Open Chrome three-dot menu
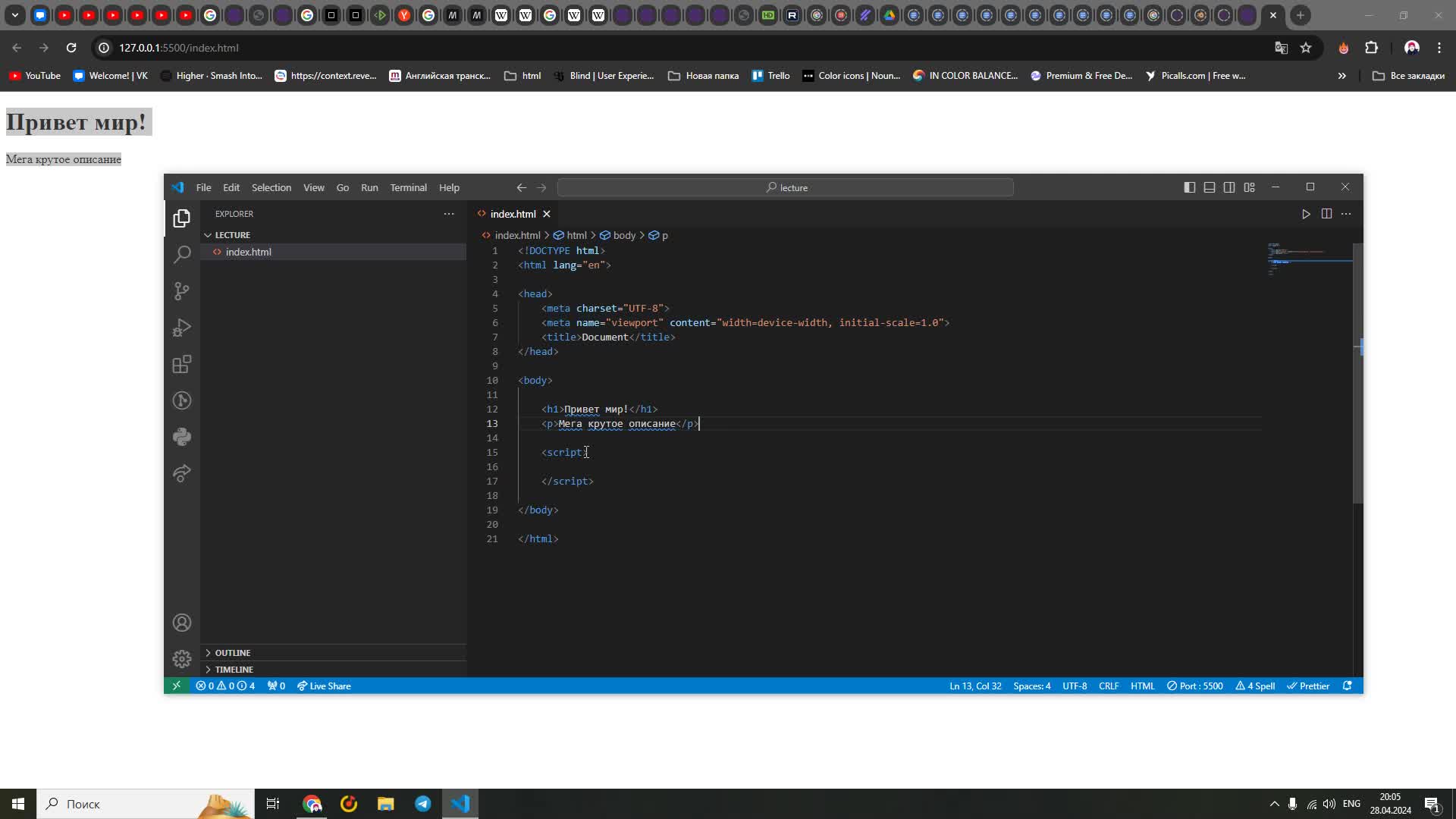1456x819 pixels. tap(1439, 48)
